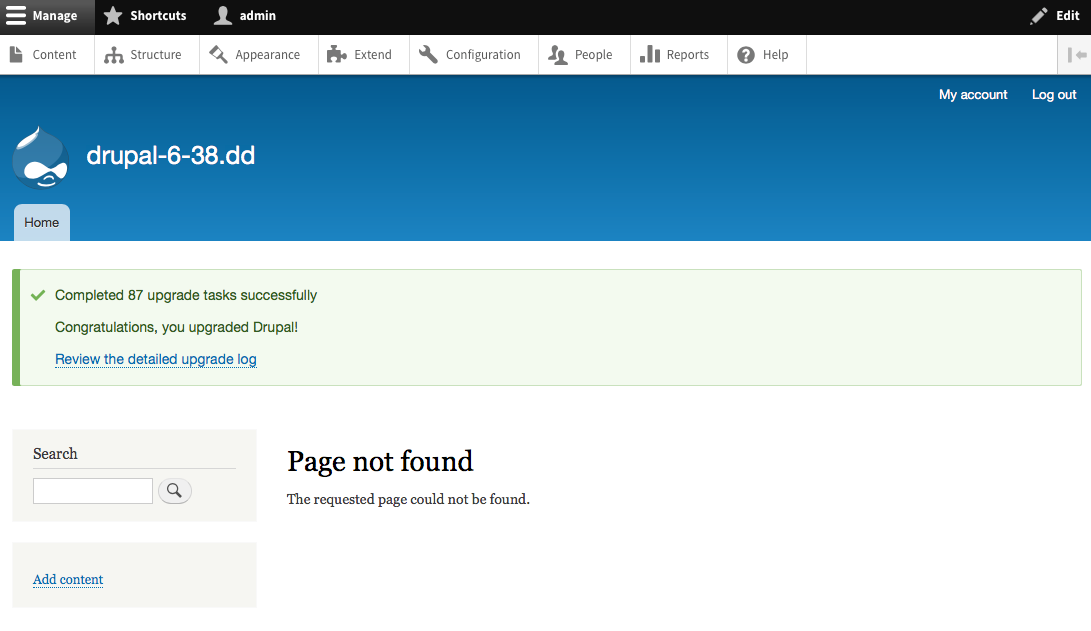Open Review the detailed upgrade log
This screenshot has width=1091, height=631.
(x=156, y=359)
